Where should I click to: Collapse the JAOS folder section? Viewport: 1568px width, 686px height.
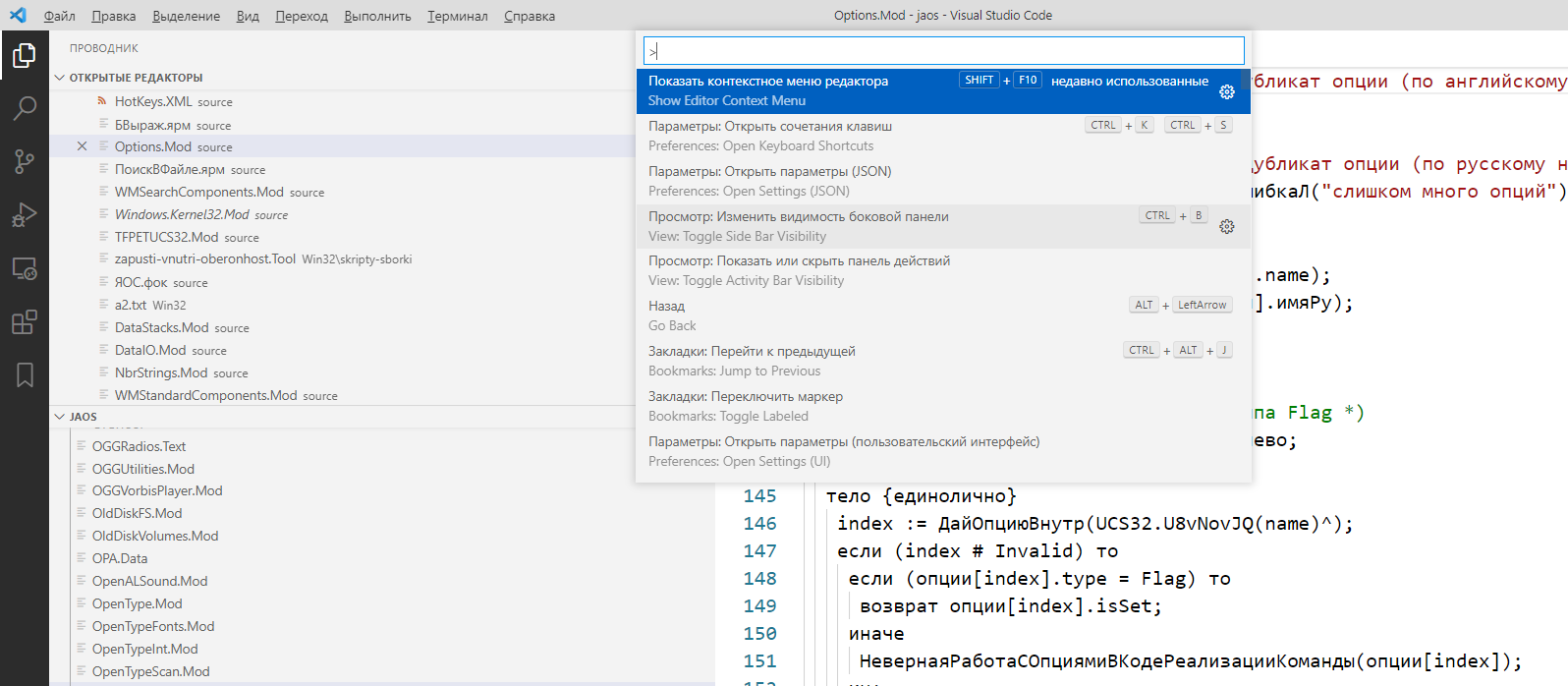60,417
